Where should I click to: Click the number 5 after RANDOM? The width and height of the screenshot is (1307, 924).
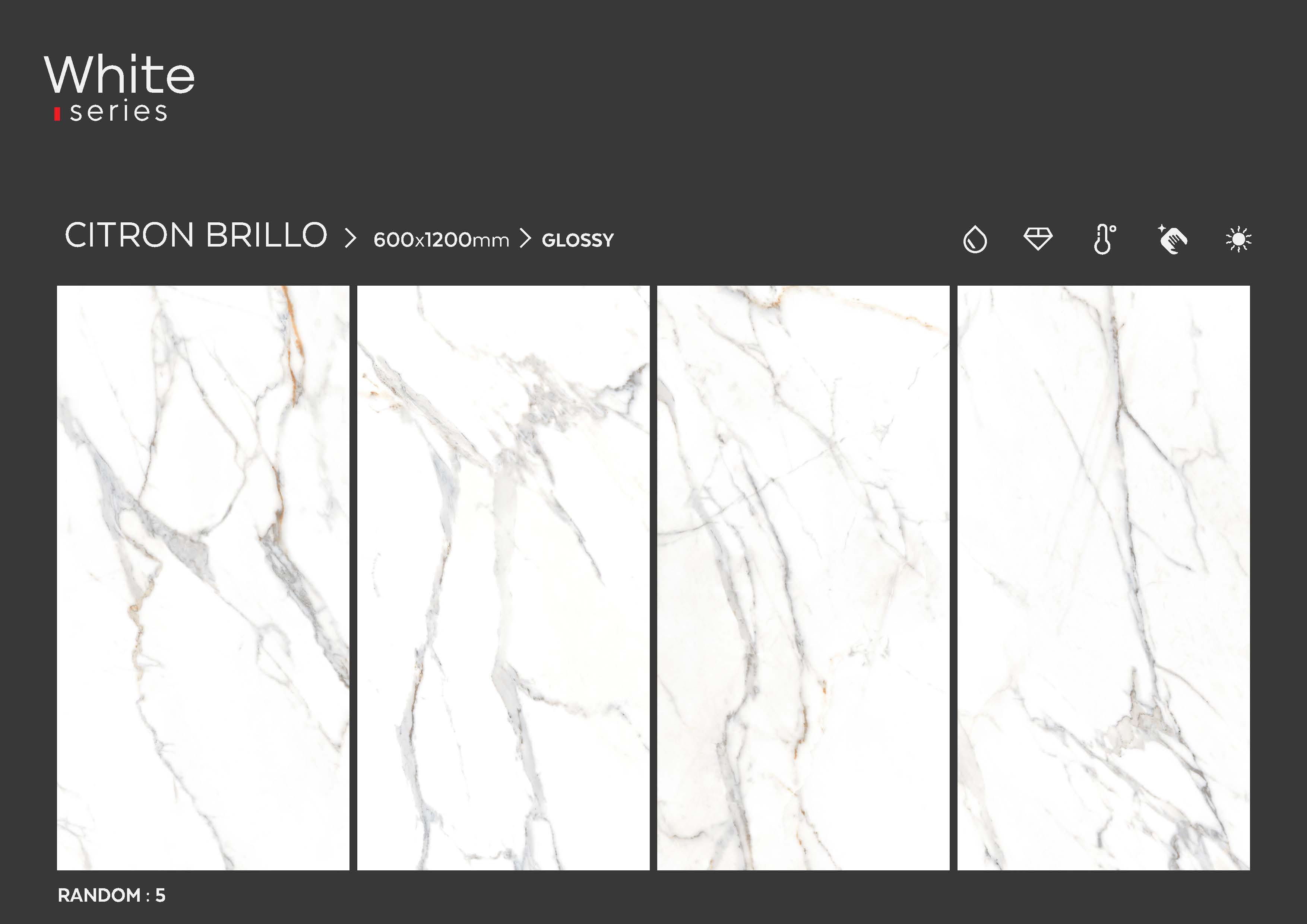point(161,895)
